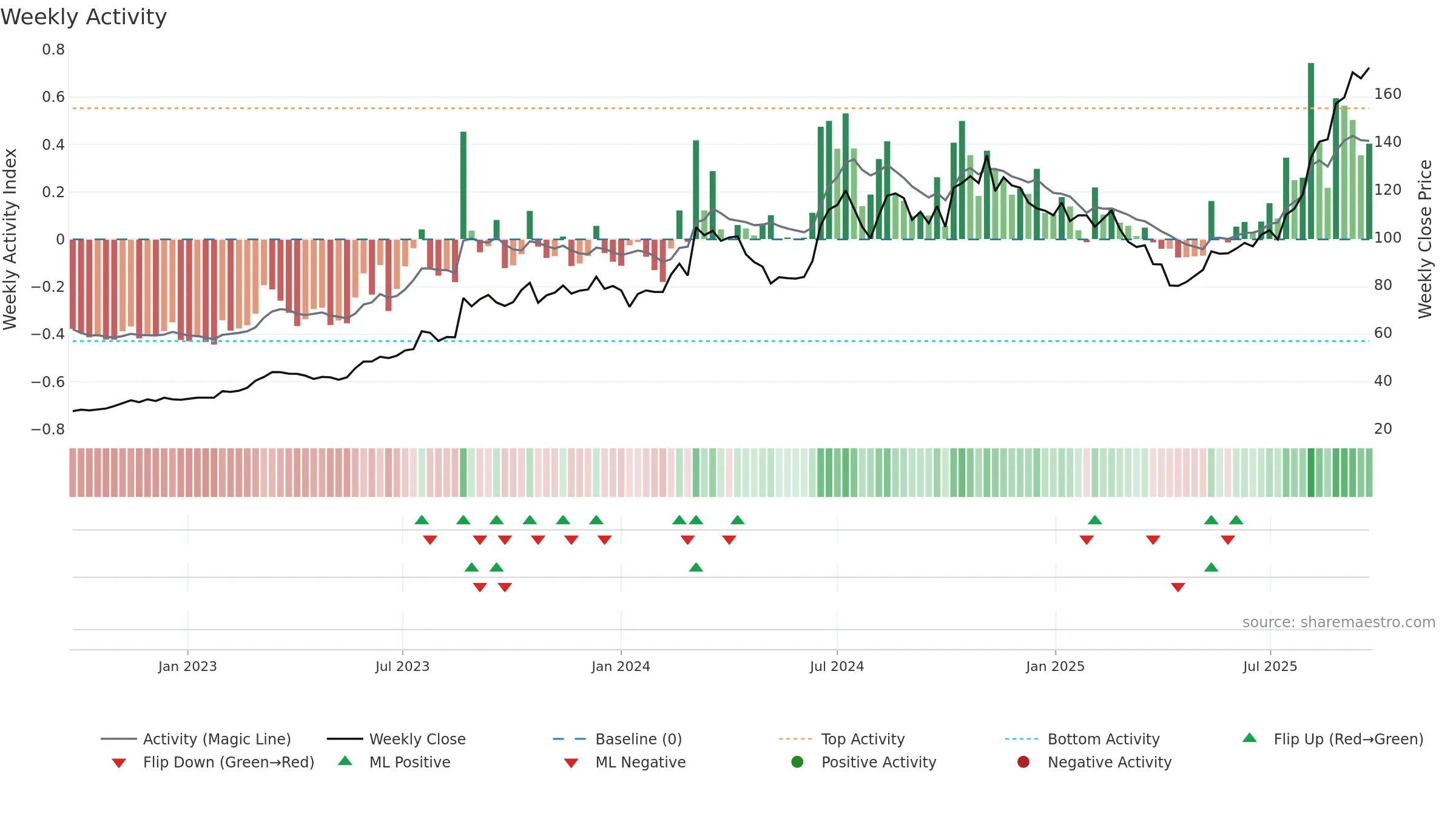This screenshot has height=819, width=1456.
Task: Click first flip-down marker after Jul 2023
Action: coord(430,540)
